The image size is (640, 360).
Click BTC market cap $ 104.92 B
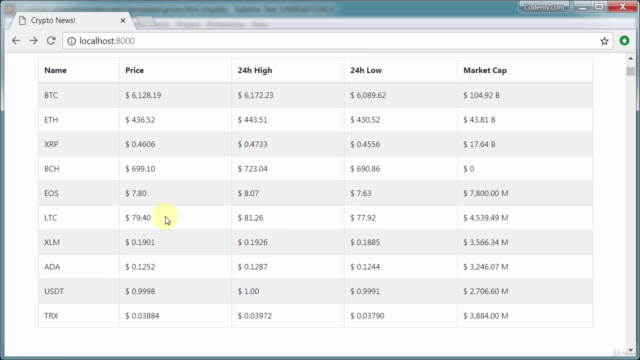click(481, 95)
